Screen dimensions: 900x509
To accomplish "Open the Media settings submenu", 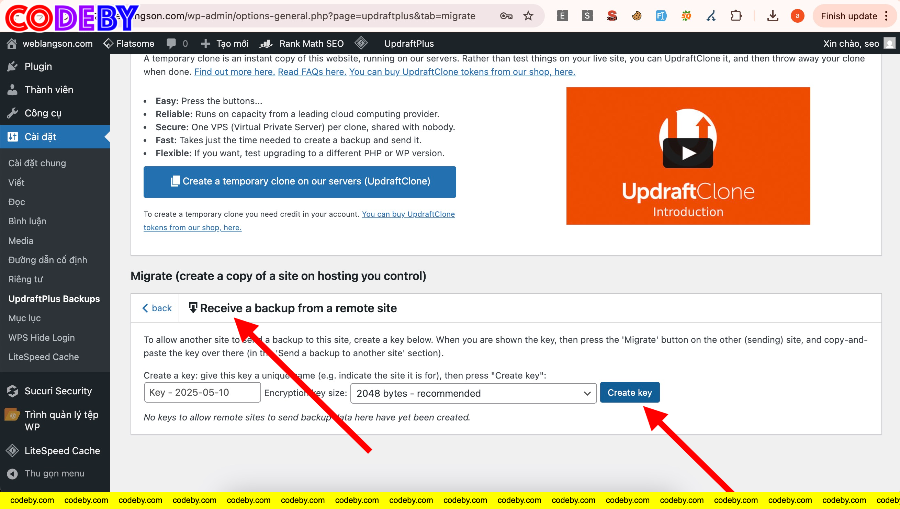I will (x=21, y=241).
